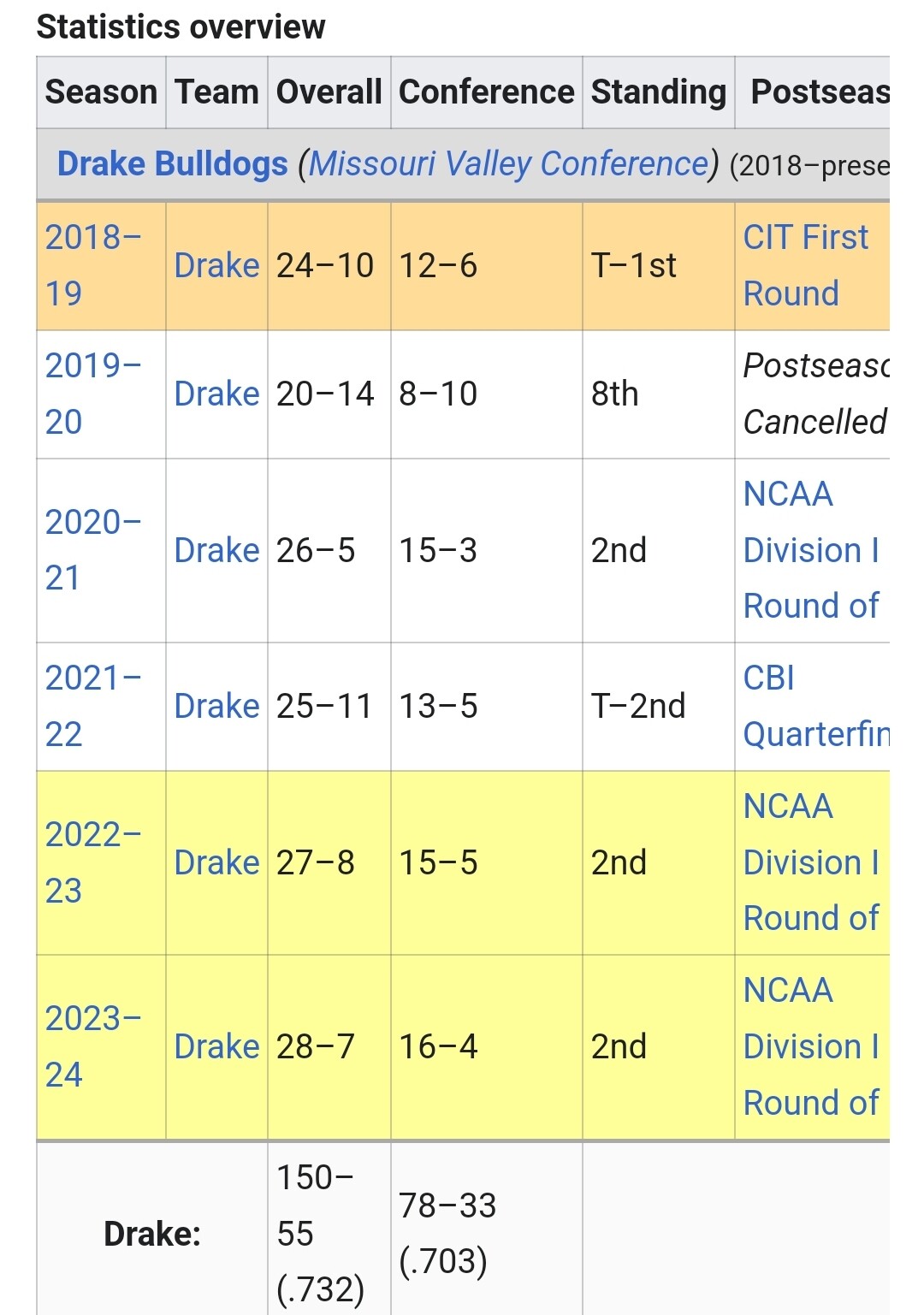Click the Standing column header
This screenshot has width=924, height=1315.
coord(658,92)
